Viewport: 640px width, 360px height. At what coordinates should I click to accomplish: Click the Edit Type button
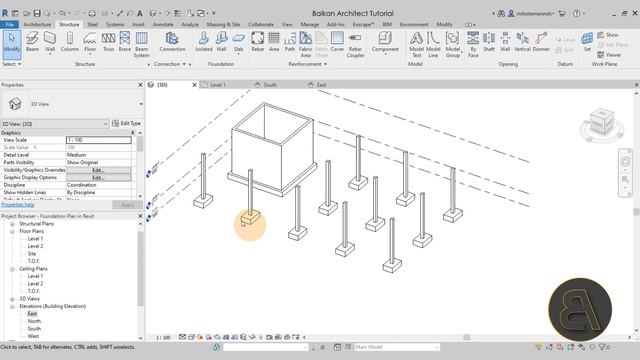click(127, 123)
